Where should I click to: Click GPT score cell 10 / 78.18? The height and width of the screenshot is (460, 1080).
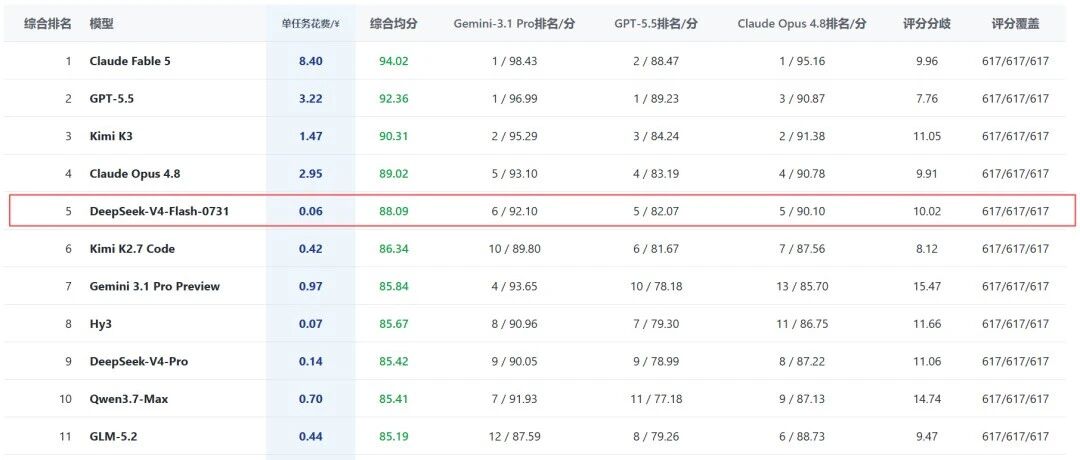pos(656,286)
